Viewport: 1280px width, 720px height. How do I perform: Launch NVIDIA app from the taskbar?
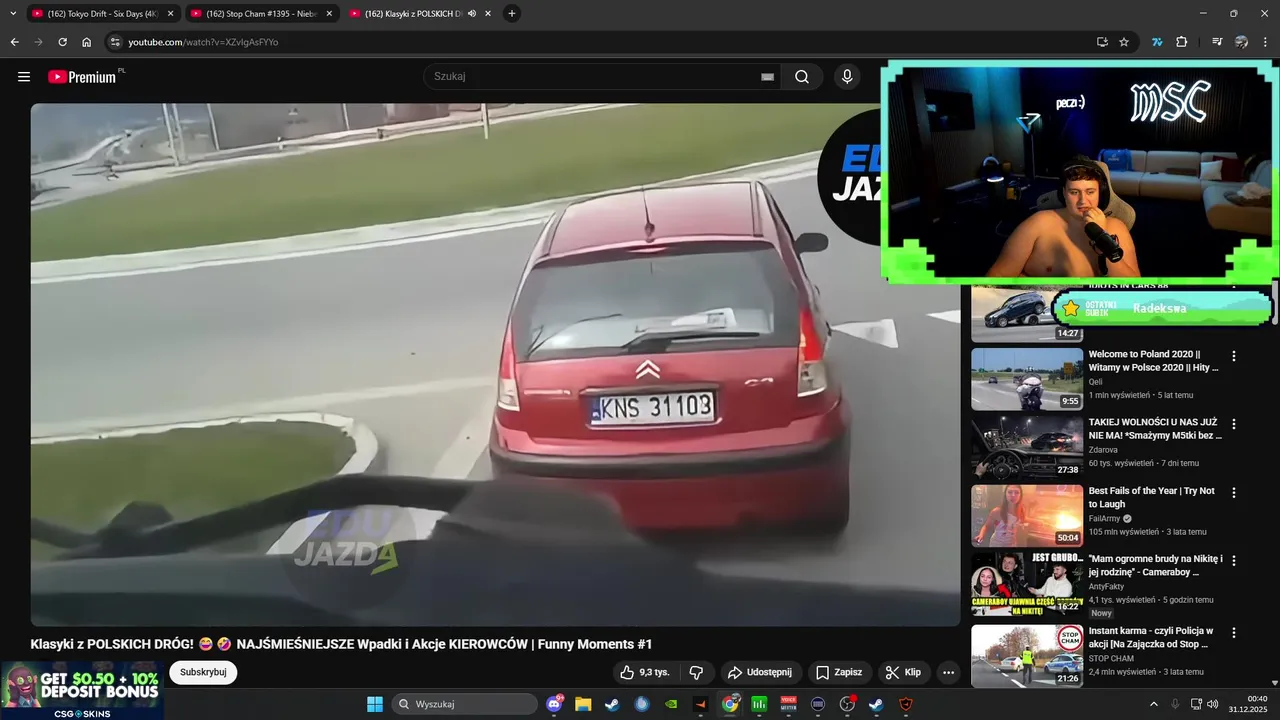[671, 704]
